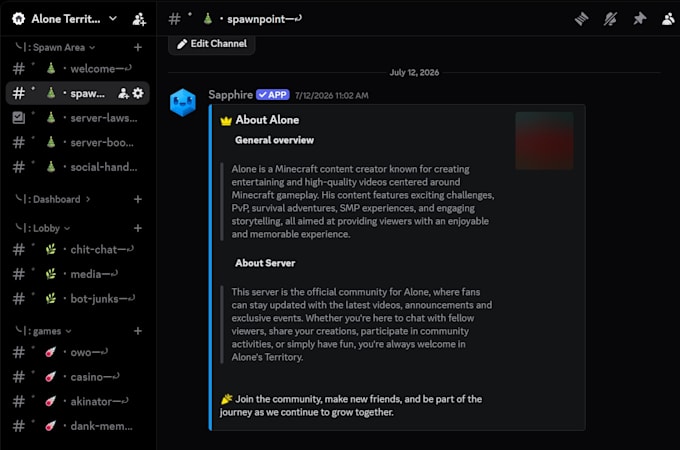Open the social-hand... channel
Image resolution: width=680 pixels, height=450 pixels.
click(78, 167)
